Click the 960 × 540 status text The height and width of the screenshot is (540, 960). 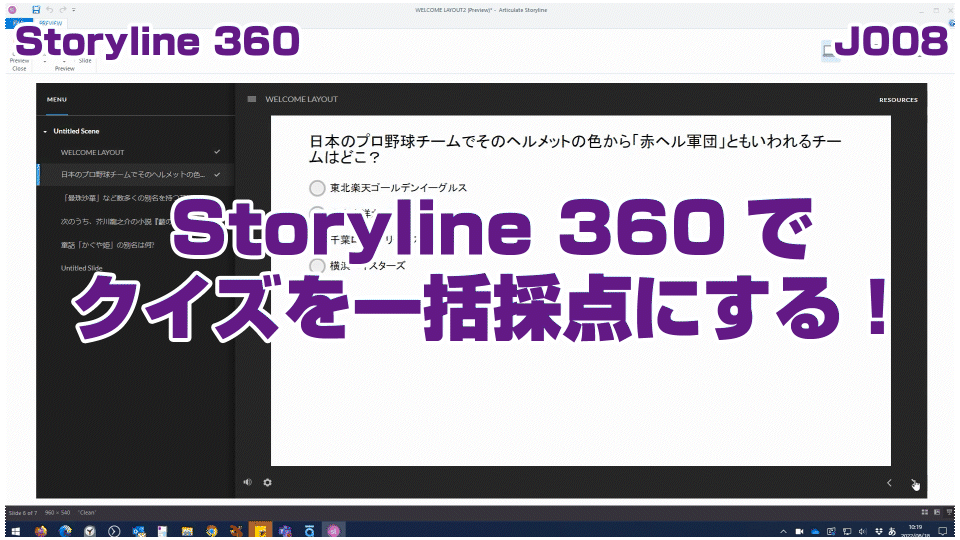tap(56, 513)
